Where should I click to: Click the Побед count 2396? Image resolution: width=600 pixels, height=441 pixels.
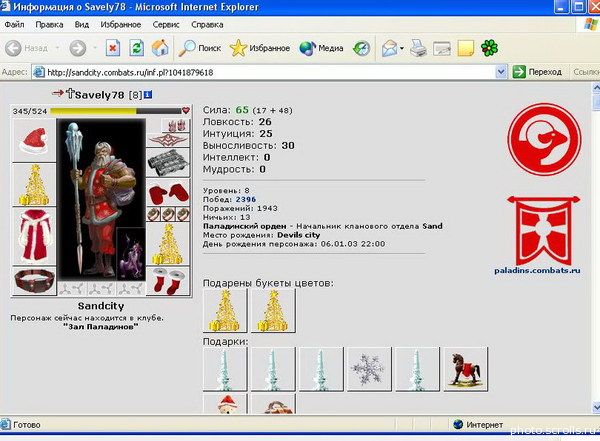click(246, 199)
